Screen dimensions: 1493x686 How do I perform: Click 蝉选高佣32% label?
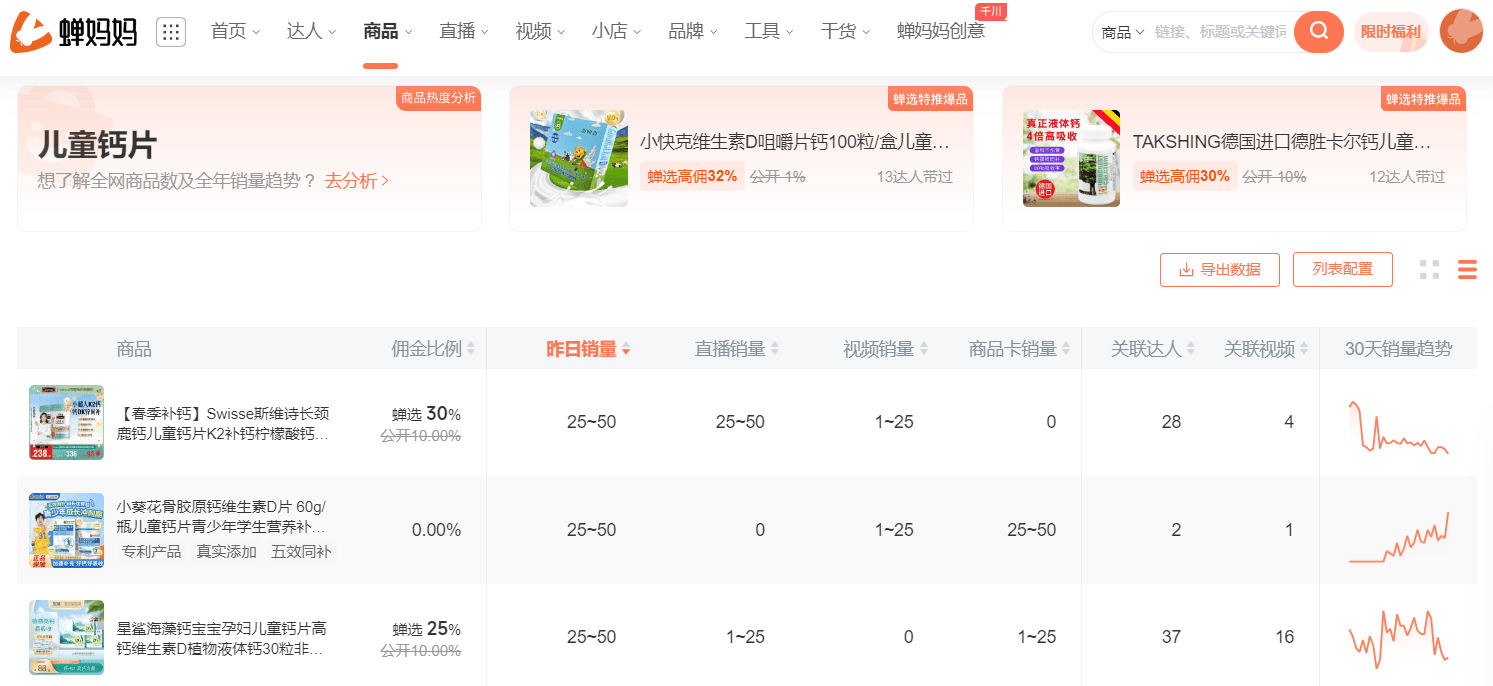692,176
